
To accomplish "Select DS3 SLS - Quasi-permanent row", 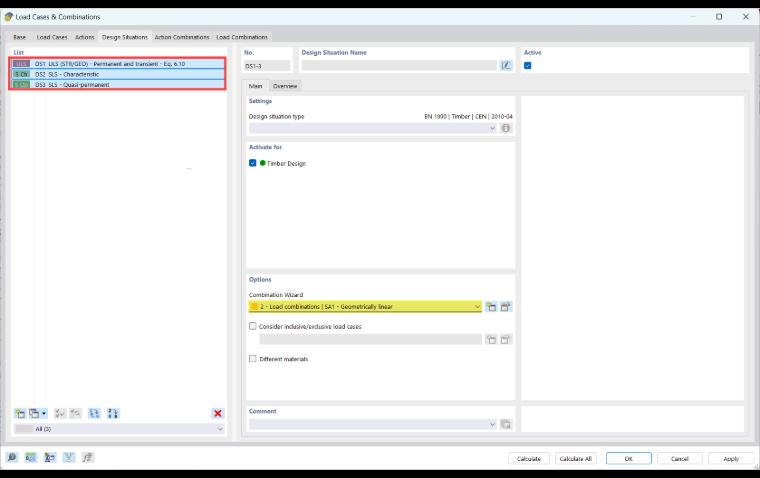I will pos(118,84).
